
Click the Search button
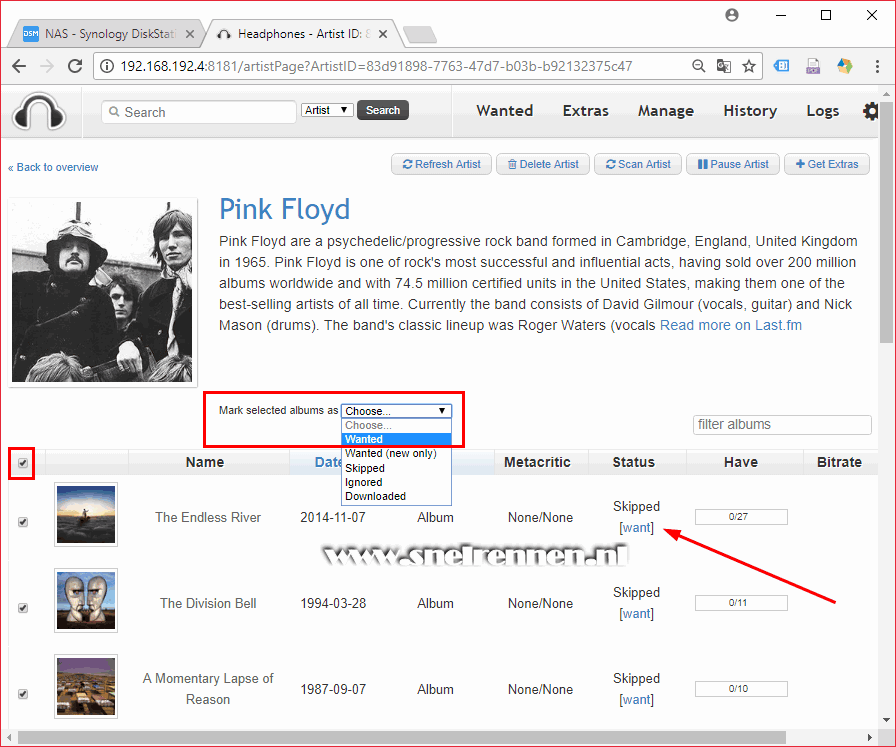[383, 110]
